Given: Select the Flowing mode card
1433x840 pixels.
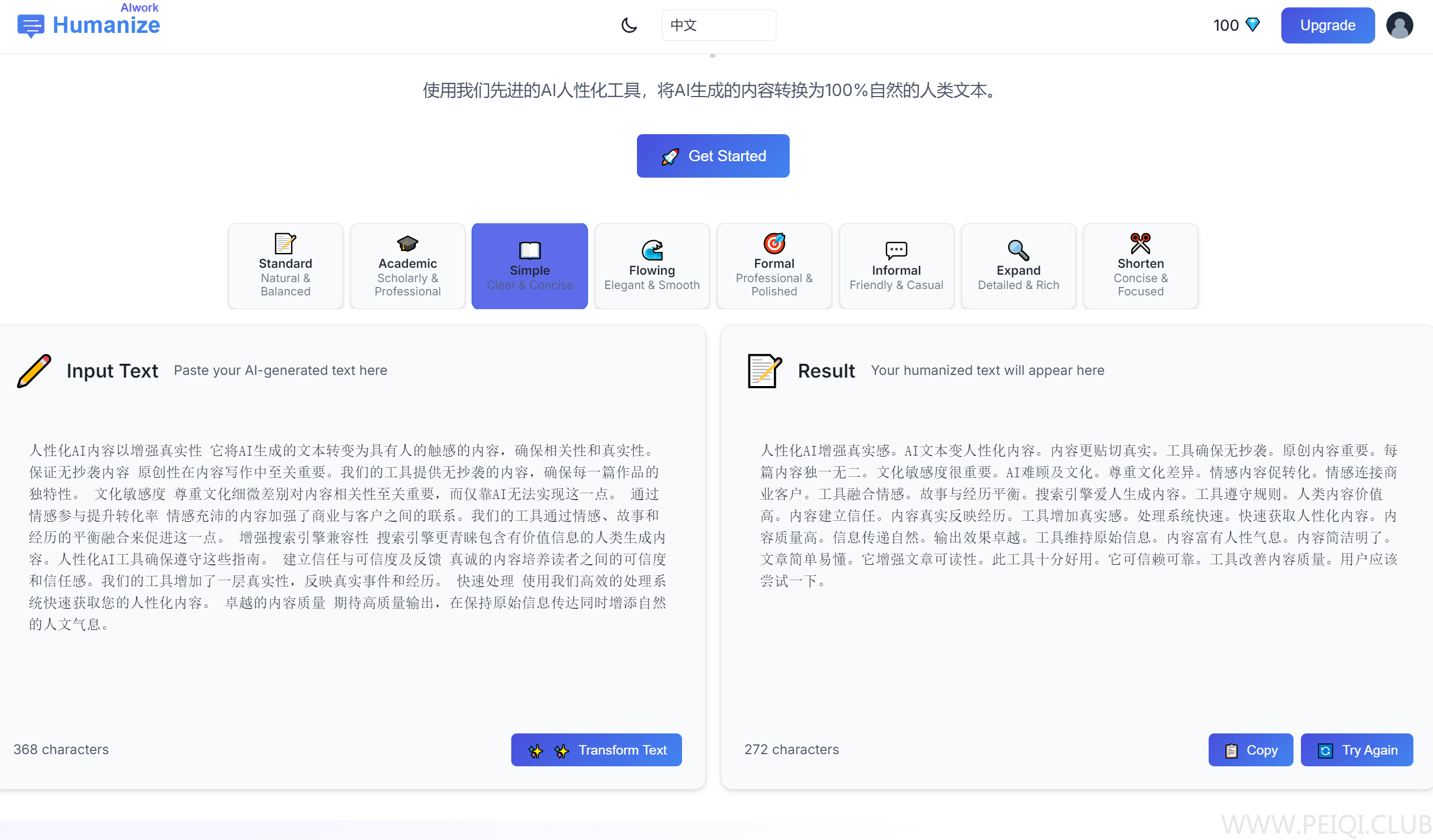Looking at the screenshot, I should pos(652,266).
